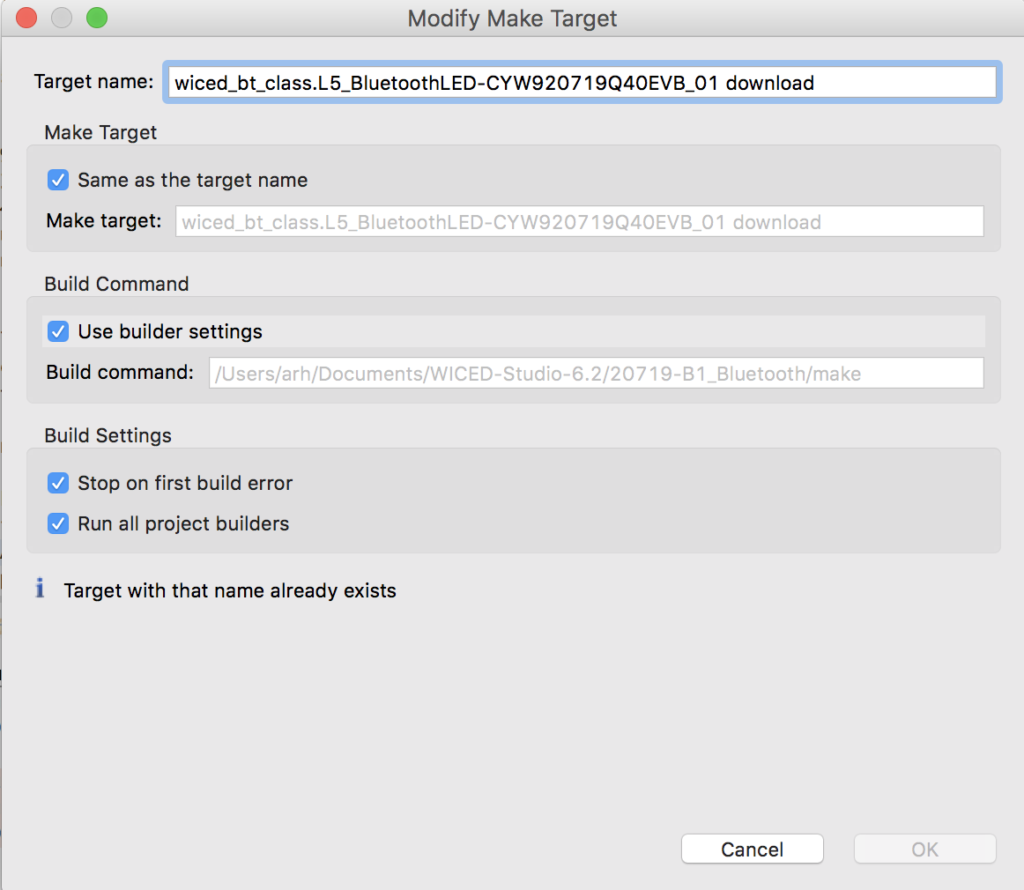
Task: Click the greyed-out OK button
Action: pyautogui.click(x=925, y=849)
